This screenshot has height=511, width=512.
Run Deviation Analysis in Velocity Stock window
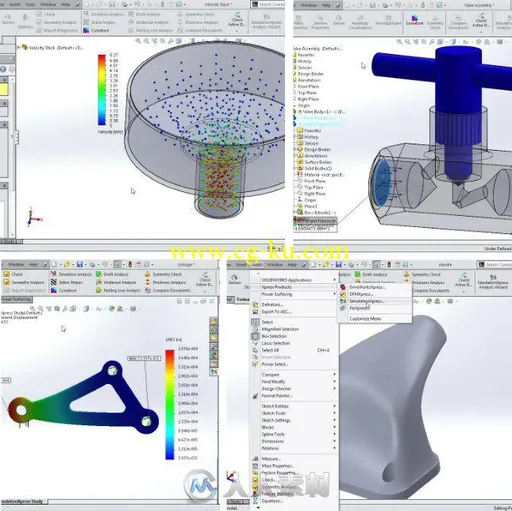click(103, 14)
